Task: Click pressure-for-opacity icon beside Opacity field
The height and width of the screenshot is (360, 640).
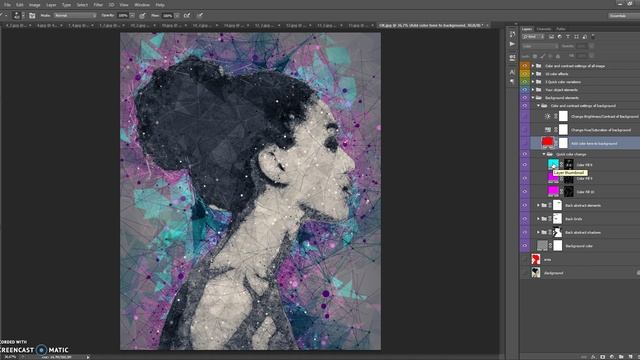Action: pyautogui.click(x=142, y=16)
